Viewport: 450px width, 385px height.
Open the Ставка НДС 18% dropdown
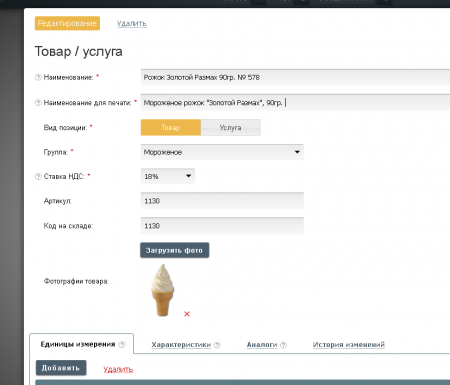pyautogui.click(x=168, y=176)
